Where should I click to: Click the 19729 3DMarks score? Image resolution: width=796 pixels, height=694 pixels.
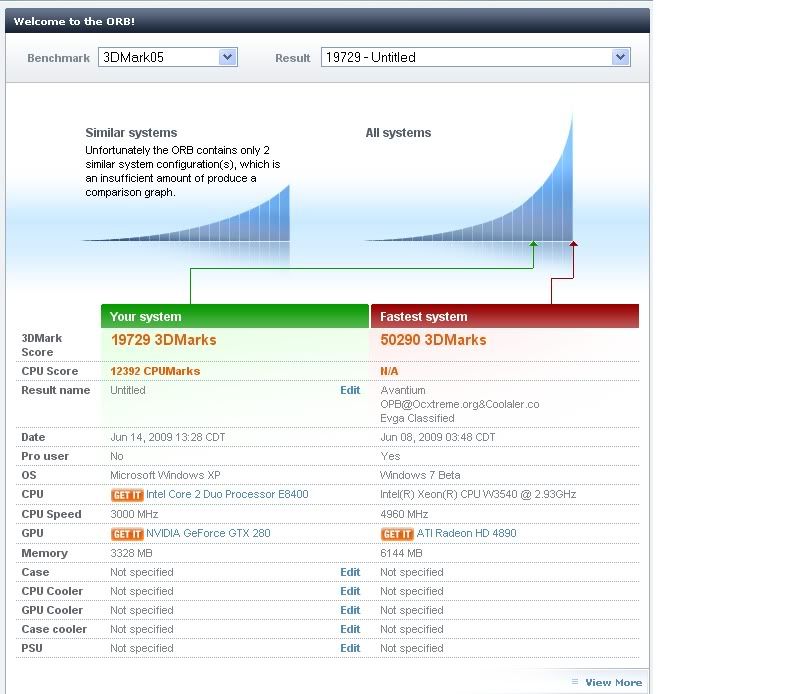(163, 340)
